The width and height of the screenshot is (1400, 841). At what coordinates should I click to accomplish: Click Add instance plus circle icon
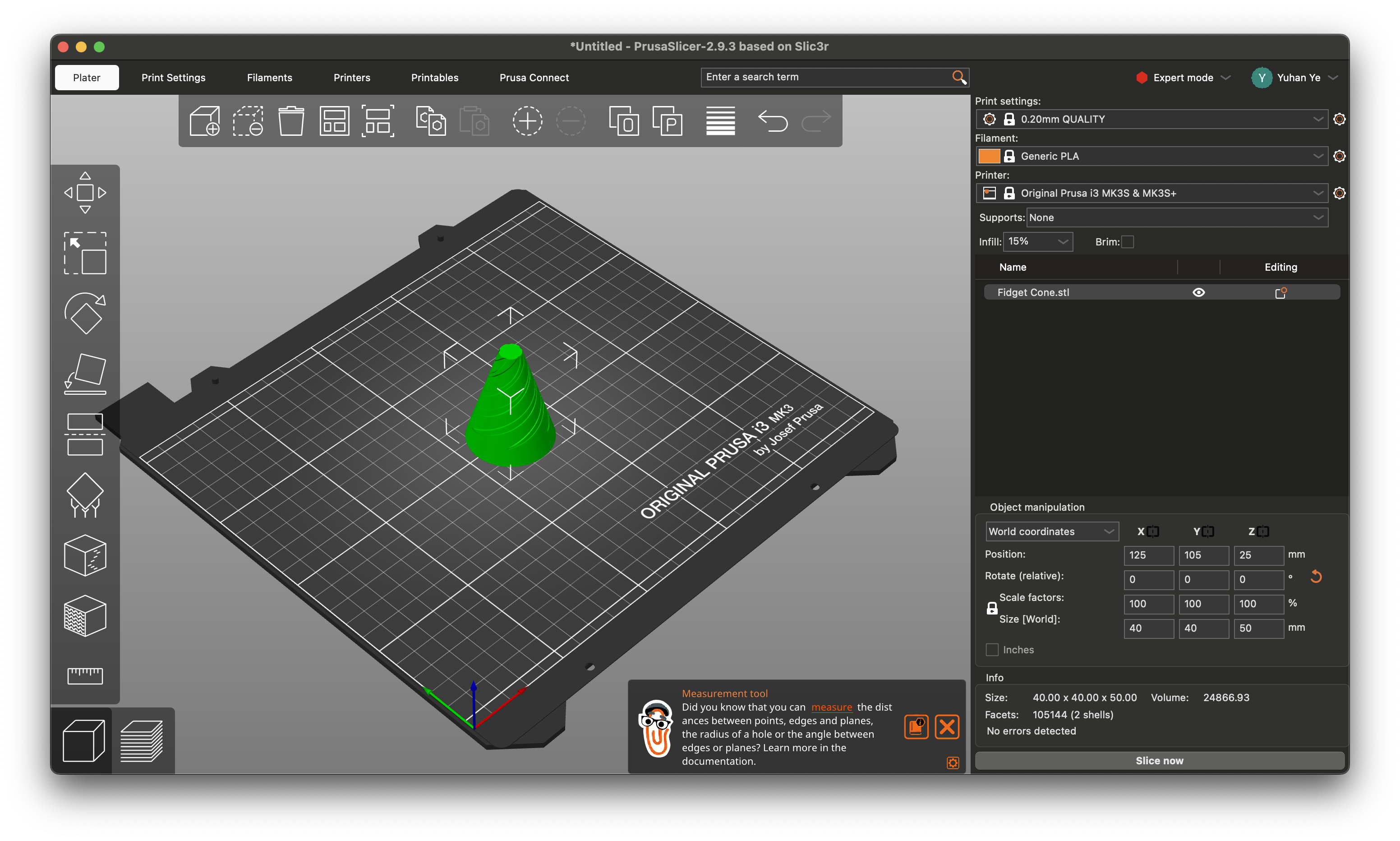pyautogui.click(x=527, y=121)
